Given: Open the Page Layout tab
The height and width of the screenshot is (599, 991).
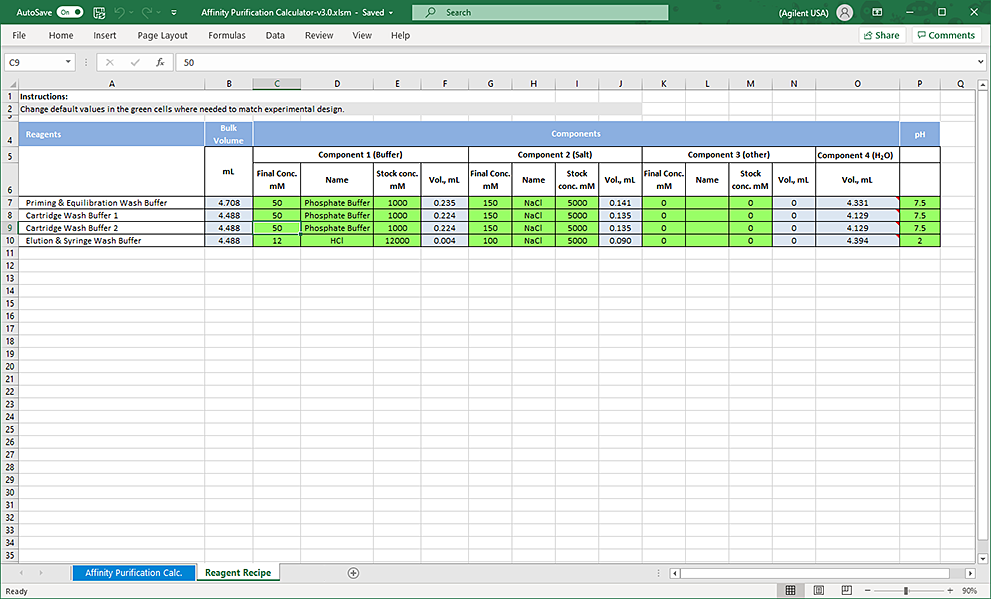Looking at the screenshot, I should 162,35.
